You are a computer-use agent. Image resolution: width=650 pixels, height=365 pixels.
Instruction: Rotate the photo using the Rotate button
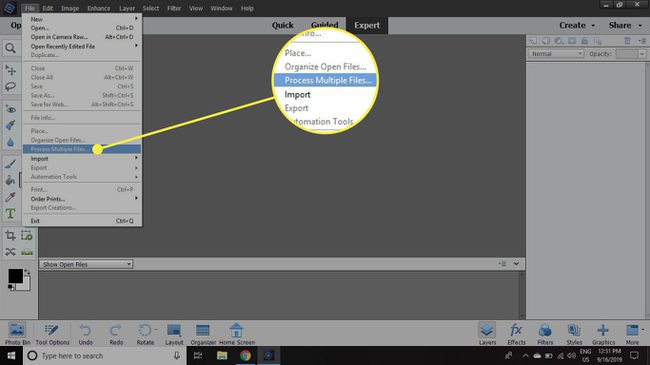coord(145,334)
